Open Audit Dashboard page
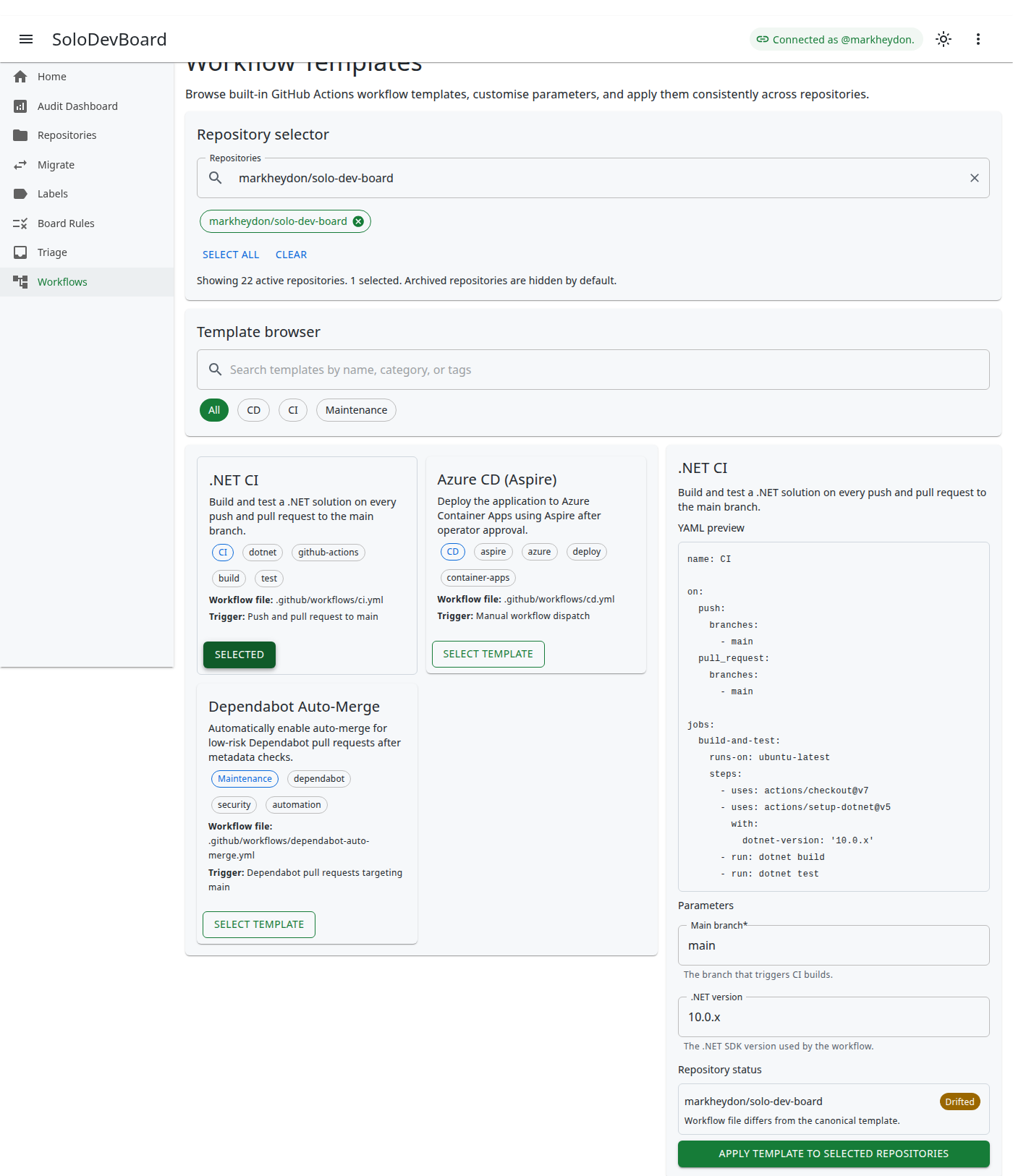Viewport: 1013px width, 1176px height. coord(87,106)
